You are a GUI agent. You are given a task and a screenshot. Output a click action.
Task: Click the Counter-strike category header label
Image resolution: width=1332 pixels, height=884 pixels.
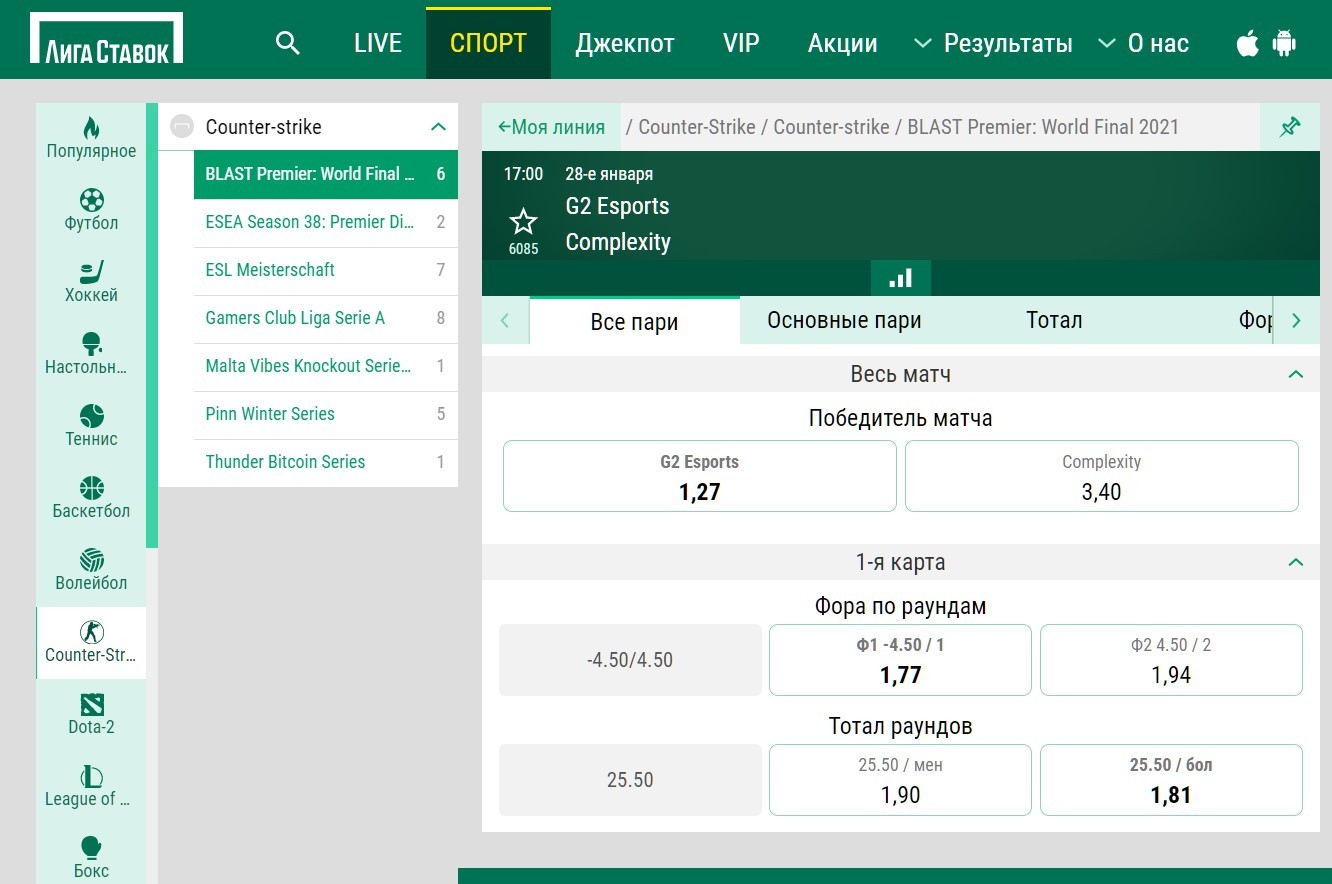(264, 127)
